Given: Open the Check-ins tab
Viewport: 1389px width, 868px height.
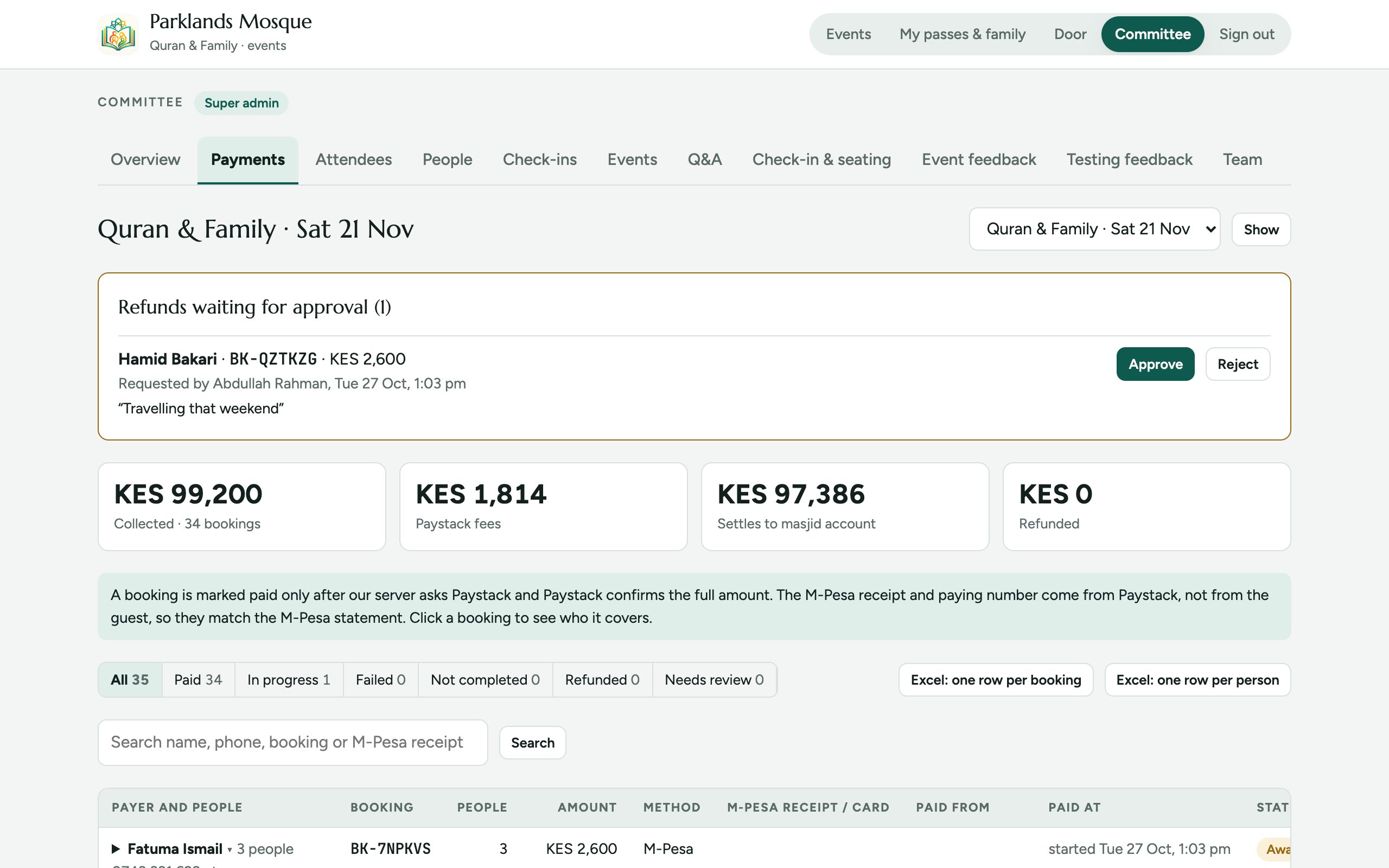Looking at the screenshot, I should (539, 159).
